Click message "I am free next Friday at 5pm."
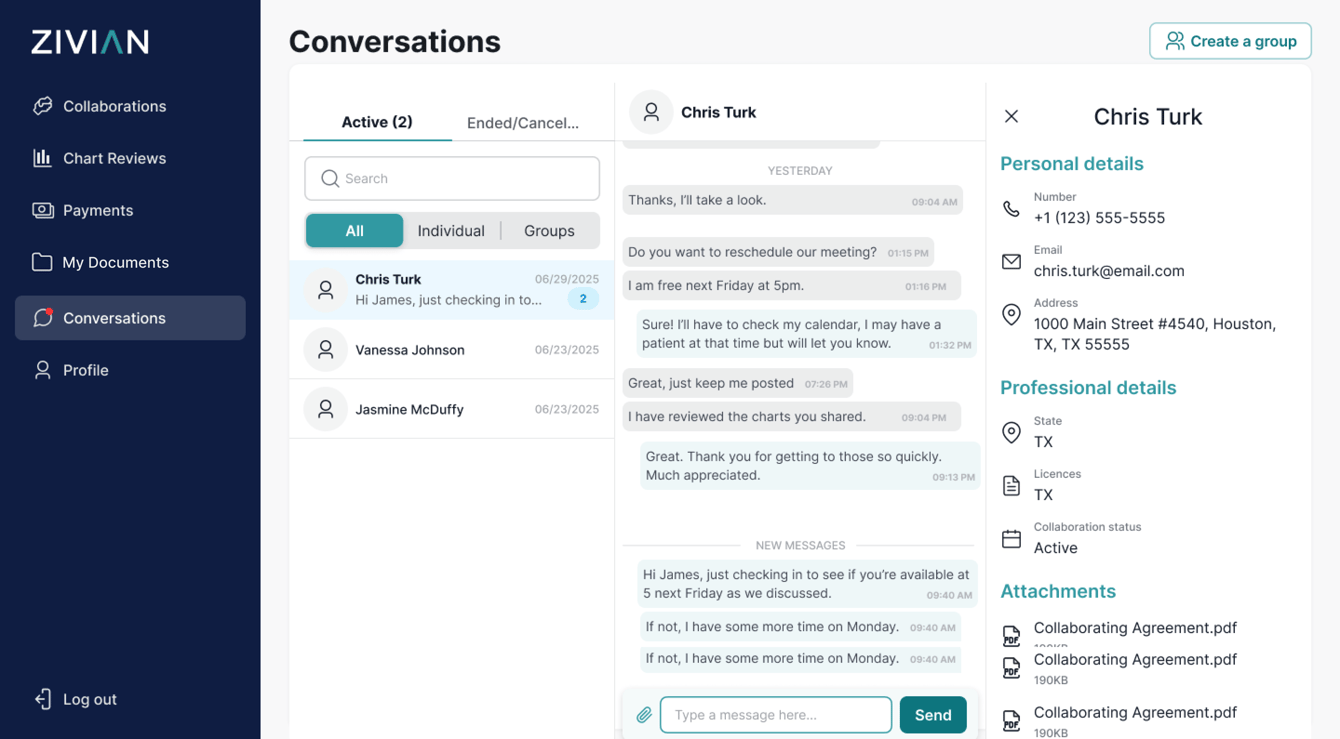The height and width of the screenshot is (739, 1340). [791, 285]
